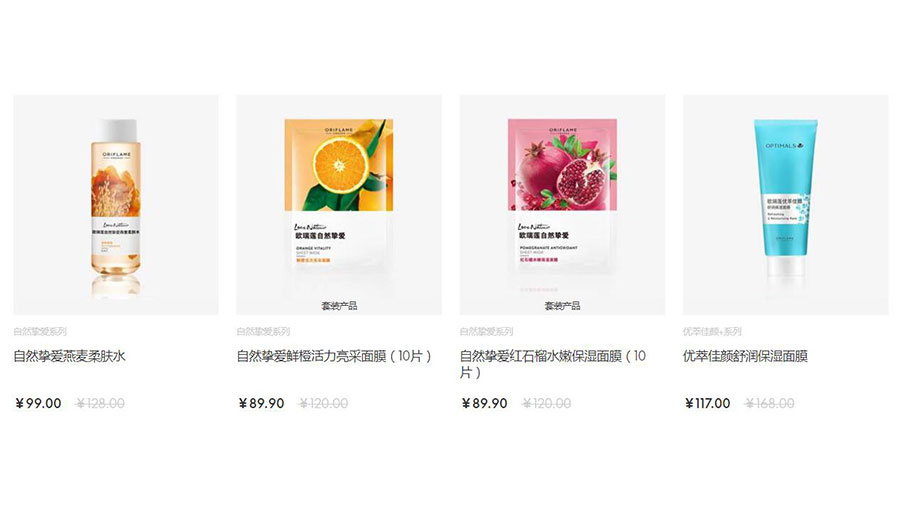Screen dimensions: 900x510
Task: Open the orange sheet mask product image
Action: click(x=339, y=205)
